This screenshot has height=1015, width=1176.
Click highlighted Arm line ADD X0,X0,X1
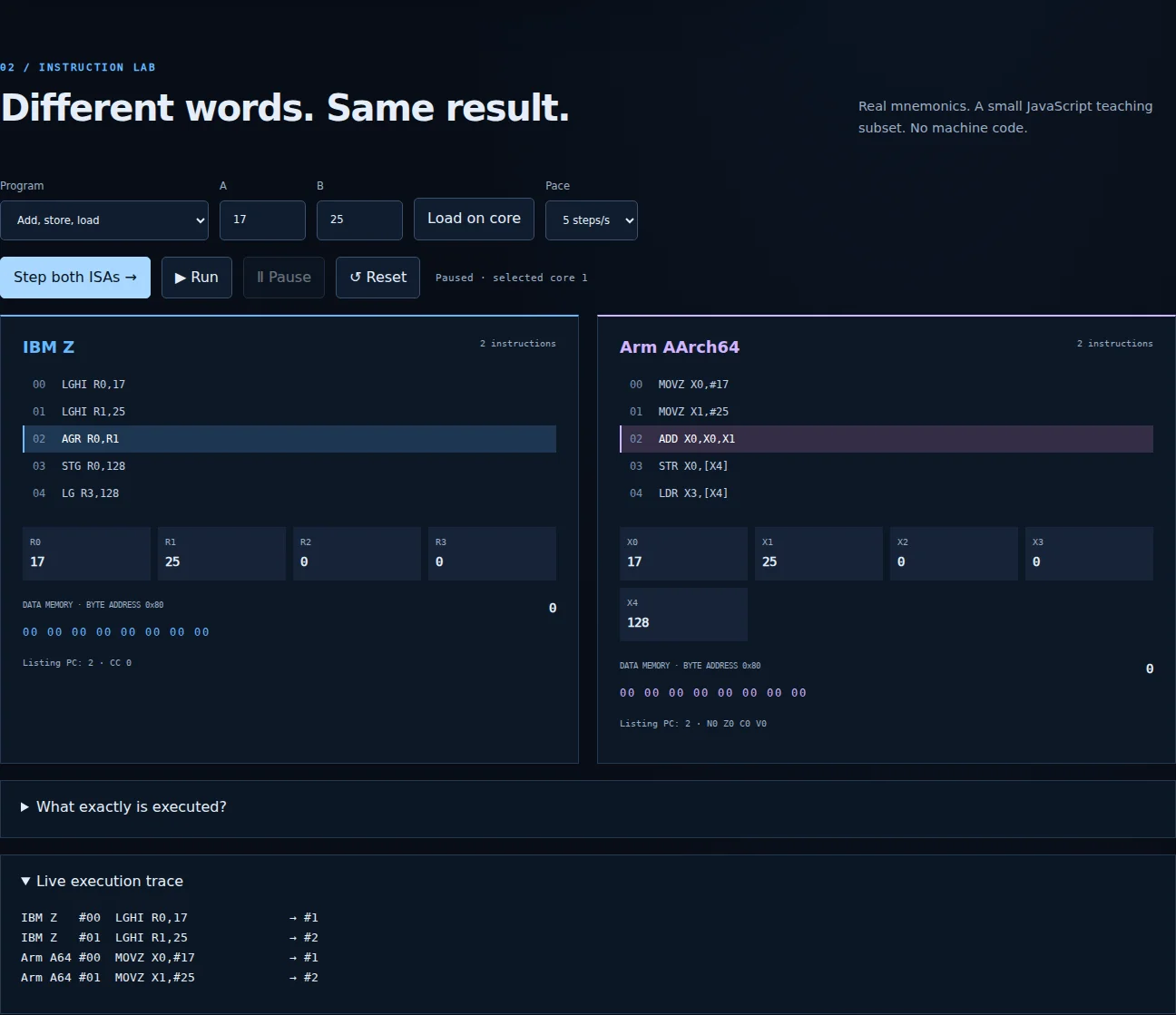(887, 439)
